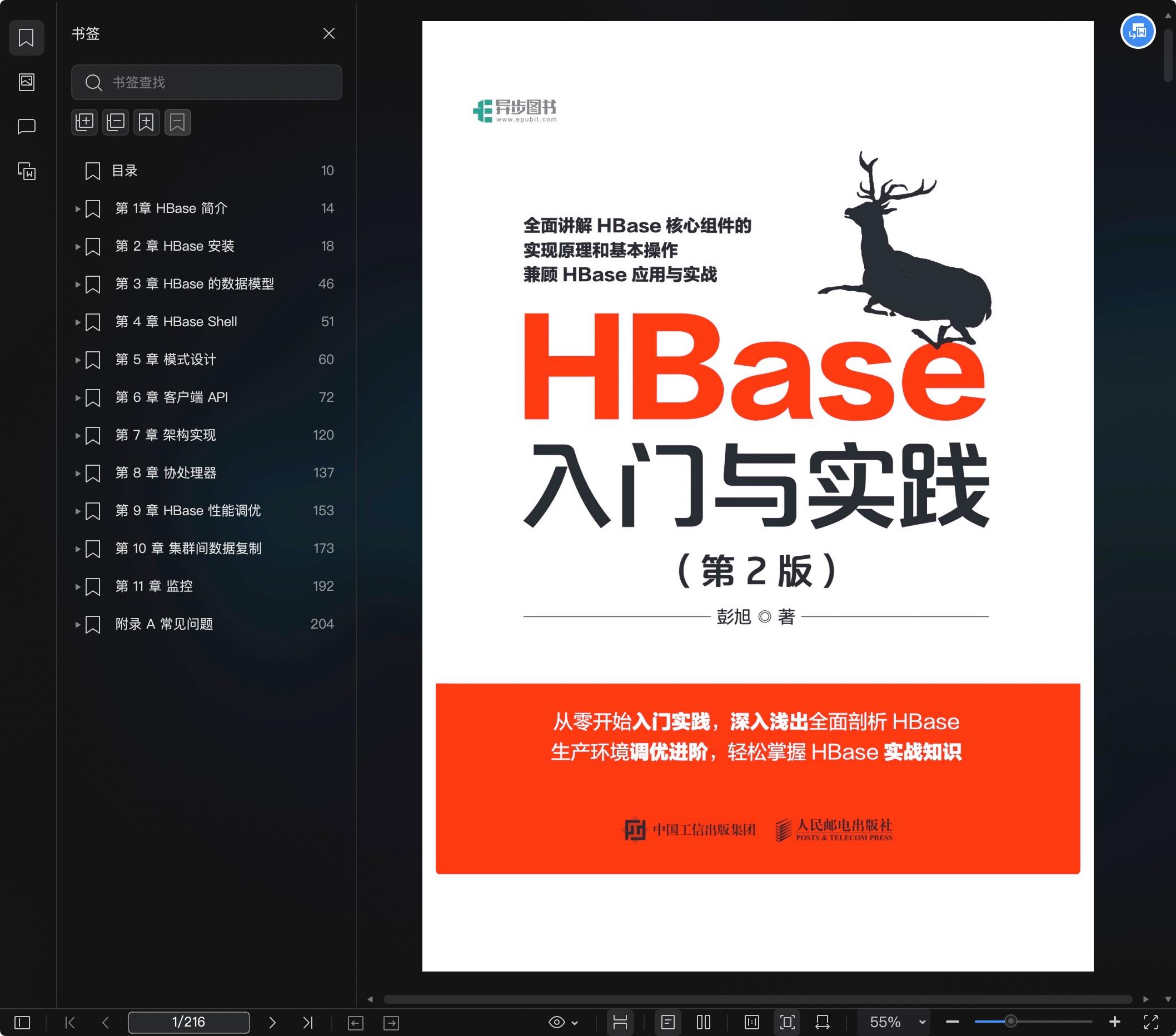This screenshot has height=1036, width=1176.
Task: Click page number 120 of chapter 7
Action: (x=323, y=435)
